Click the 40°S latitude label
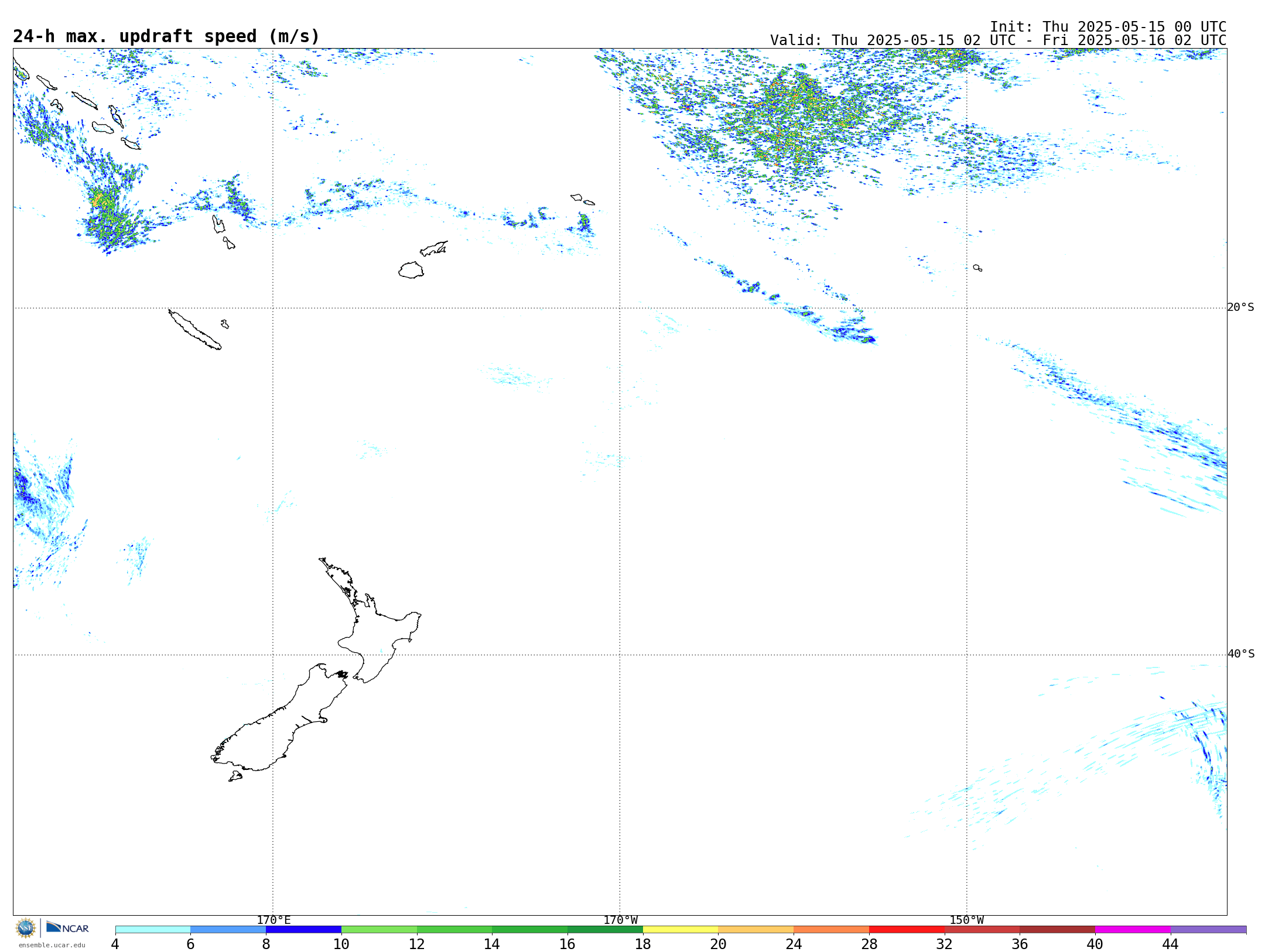Viewport: 1265px width, 952px height. pos(1240,654)
